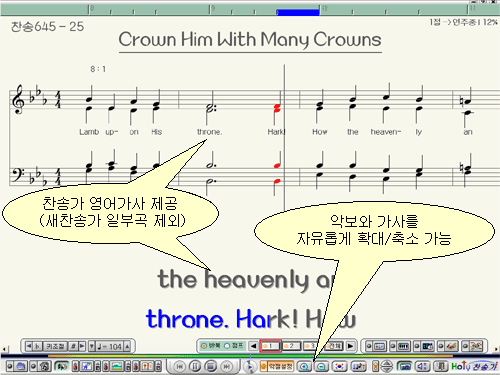This screenshot has height=375, width=500.
Task: Click the volume speaker icon at bottom right
Action: [x=422, y=366]
